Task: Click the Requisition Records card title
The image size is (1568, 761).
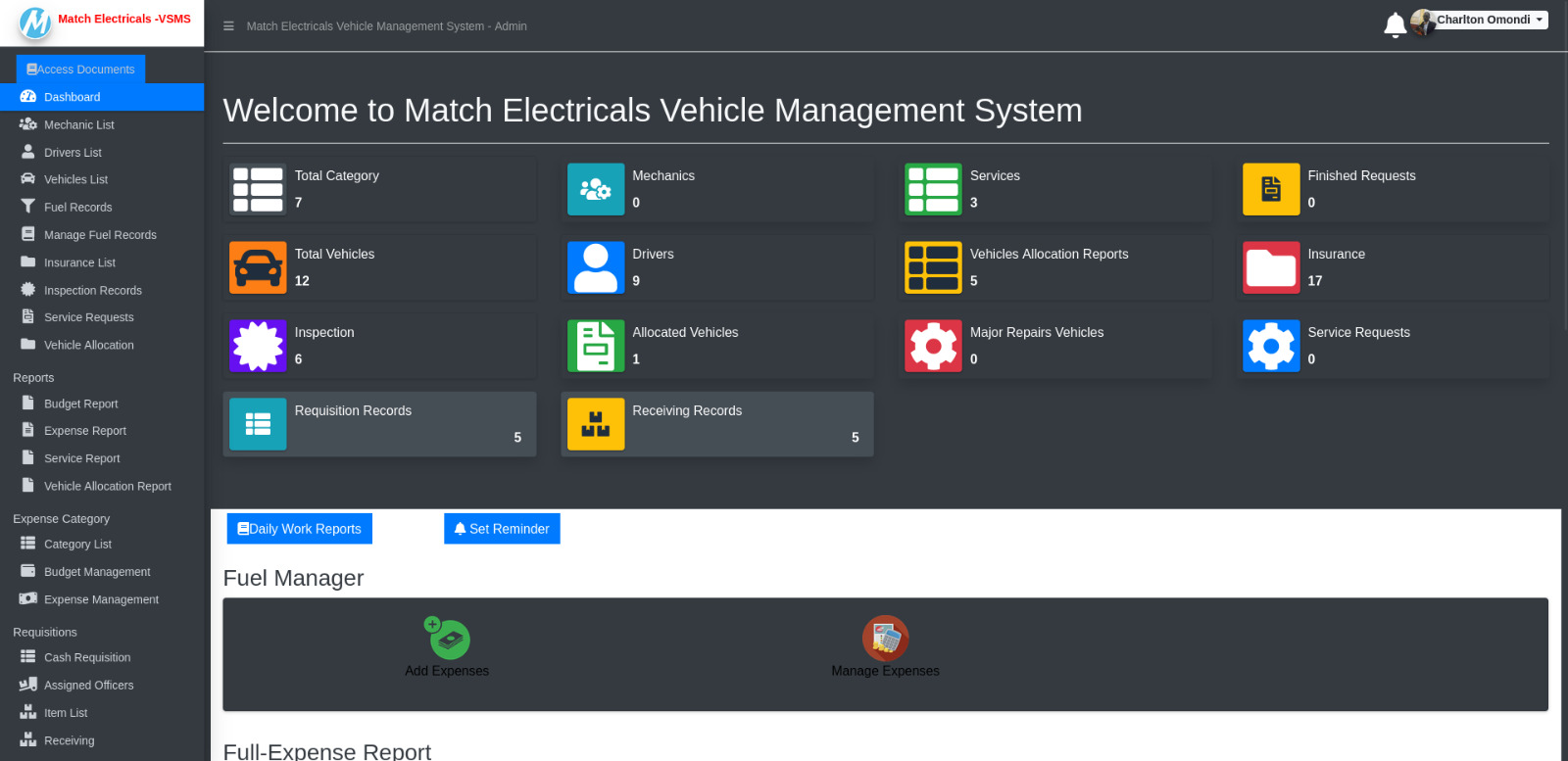Action: pyautogui.click(x=353, y=410)
